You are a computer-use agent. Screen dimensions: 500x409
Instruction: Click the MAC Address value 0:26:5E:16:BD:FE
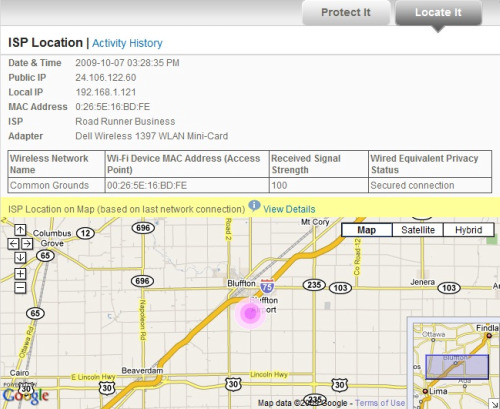(113, 107)
